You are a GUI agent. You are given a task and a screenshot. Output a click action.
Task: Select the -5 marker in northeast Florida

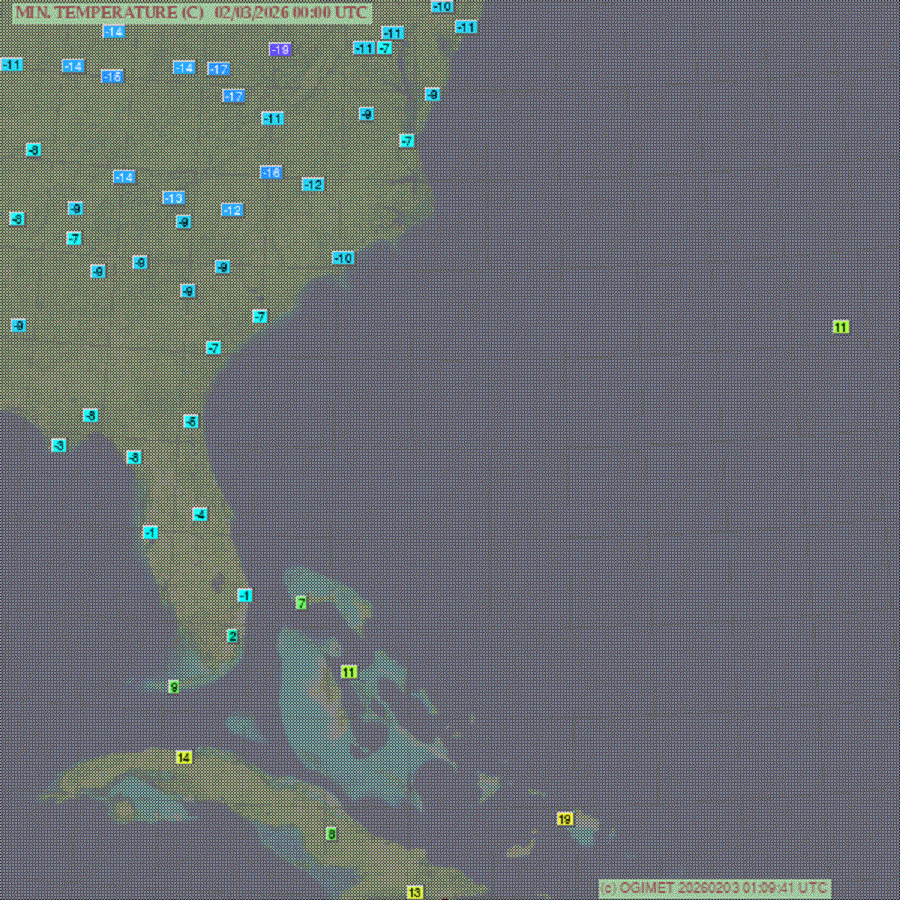point(191,421)
